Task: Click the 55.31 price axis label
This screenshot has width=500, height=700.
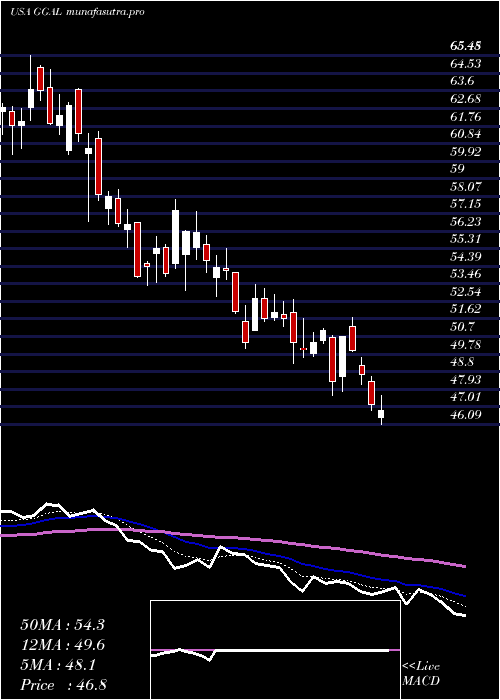Action: tap(466, 239)
